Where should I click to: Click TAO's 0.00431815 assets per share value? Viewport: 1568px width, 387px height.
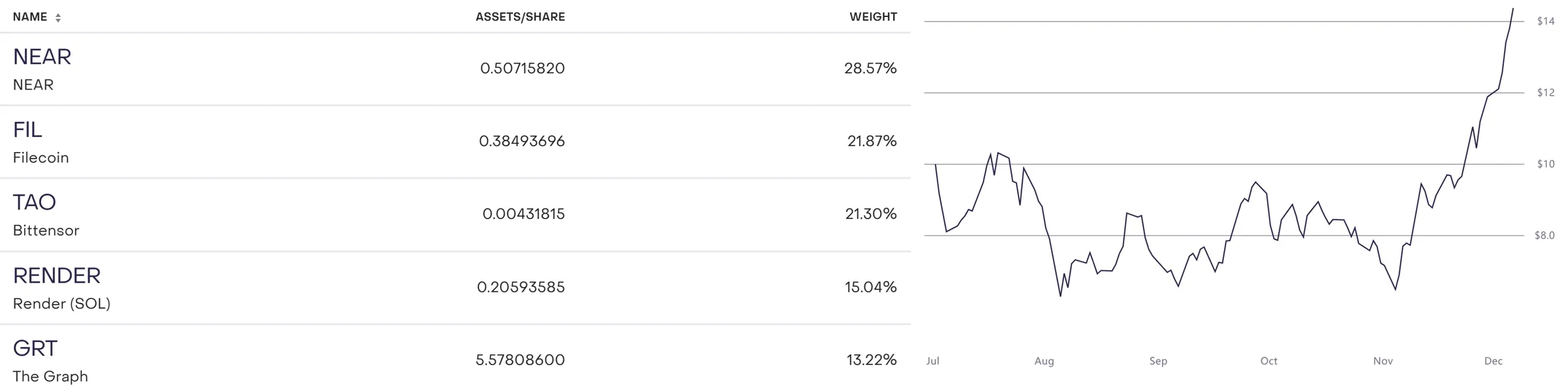pos(523,214)
